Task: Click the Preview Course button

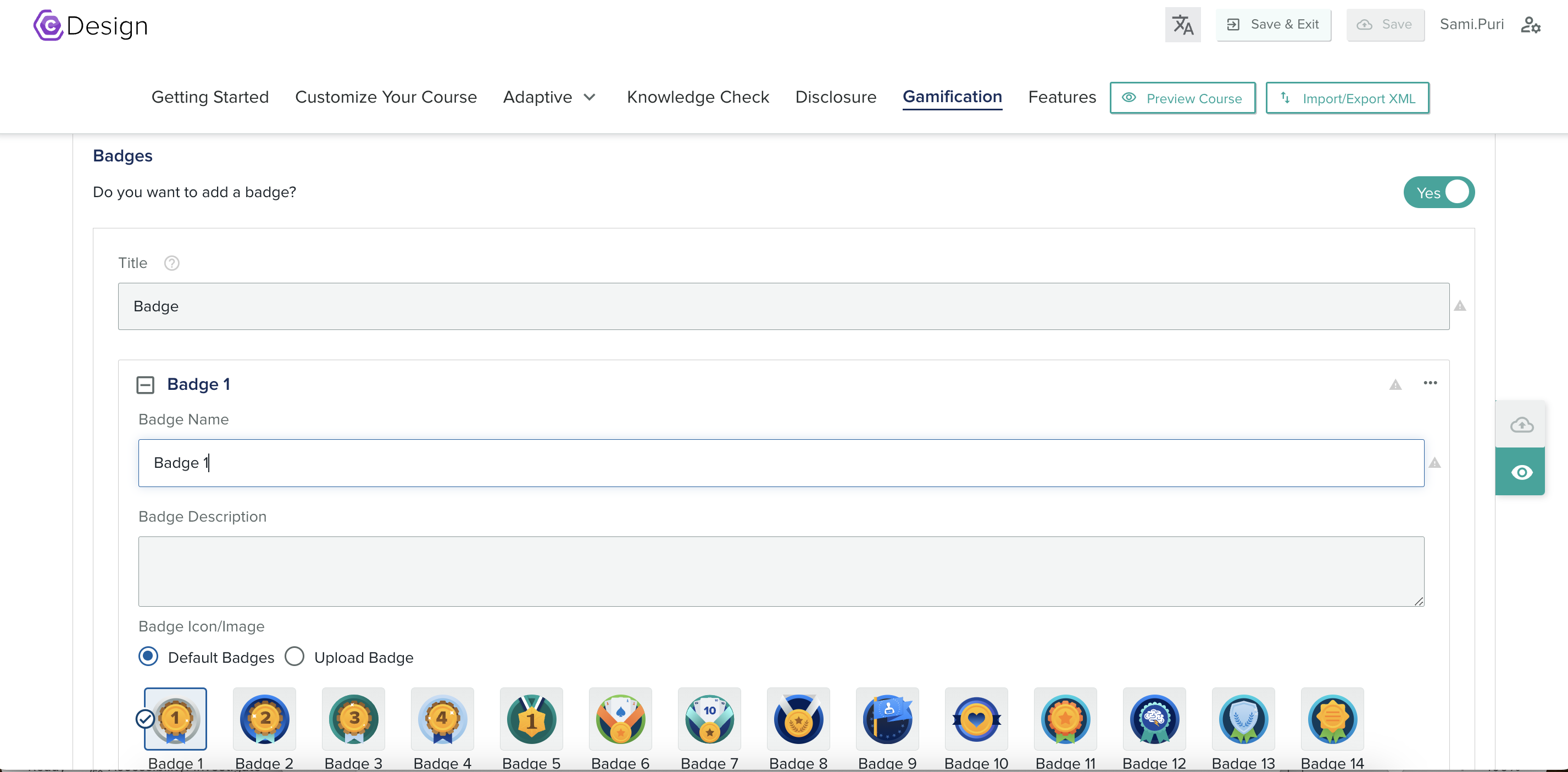Action: pos(1182,98)
